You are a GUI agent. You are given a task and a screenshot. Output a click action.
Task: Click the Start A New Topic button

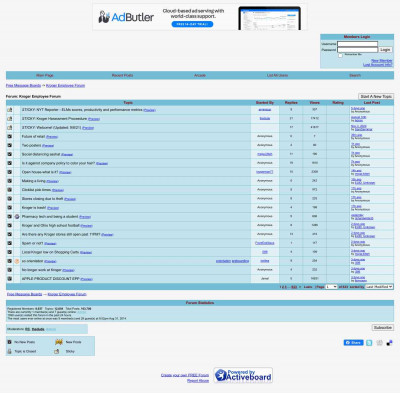pyautogui.click(x=376, y=96)
